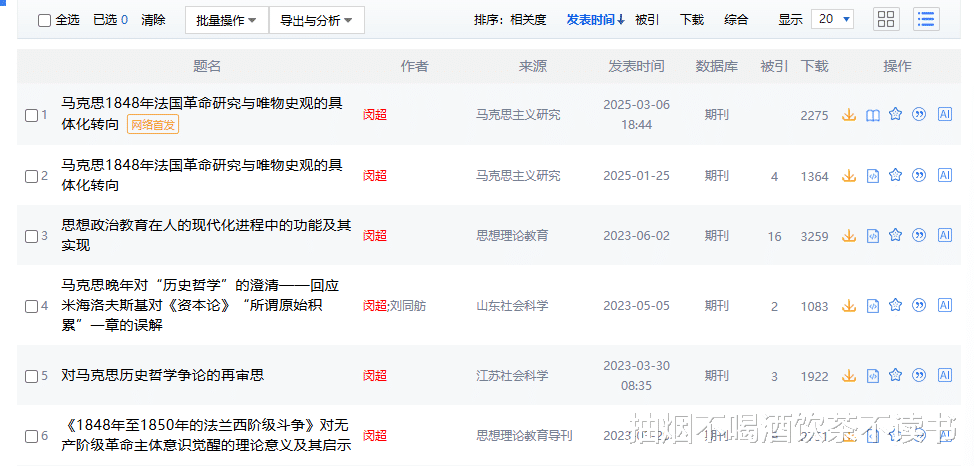This screenshot has width=974, height=466.
Task: Open source journal 山东社会科学
Action: tap(512, 306)
